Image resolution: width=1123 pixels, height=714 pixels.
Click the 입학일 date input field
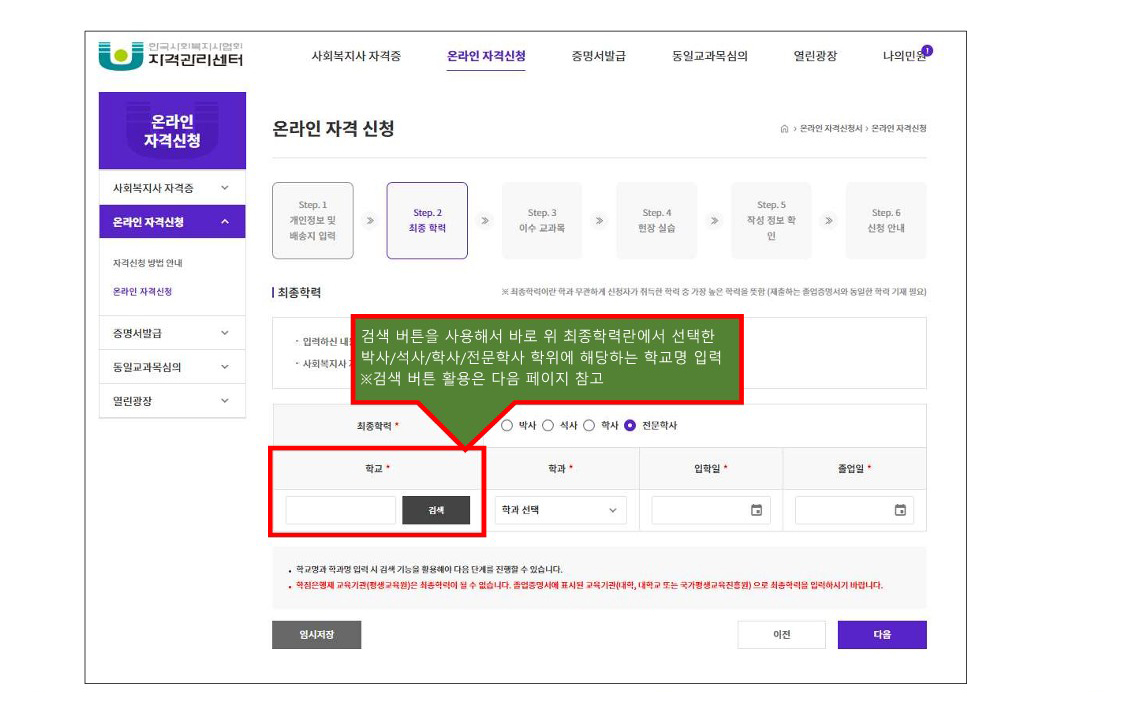coord(710,510)
